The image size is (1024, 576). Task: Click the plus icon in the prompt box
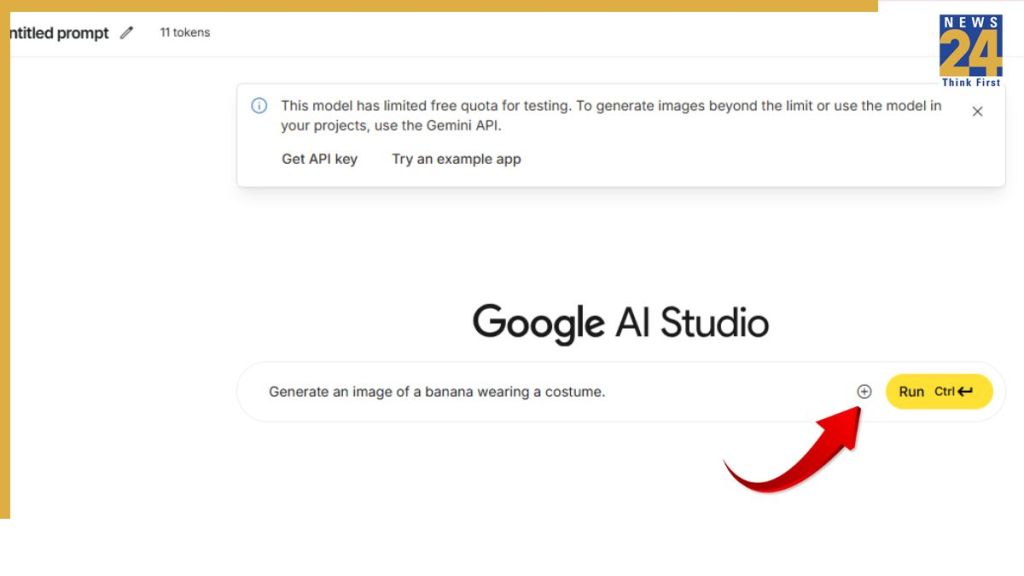tap(864, 392)
